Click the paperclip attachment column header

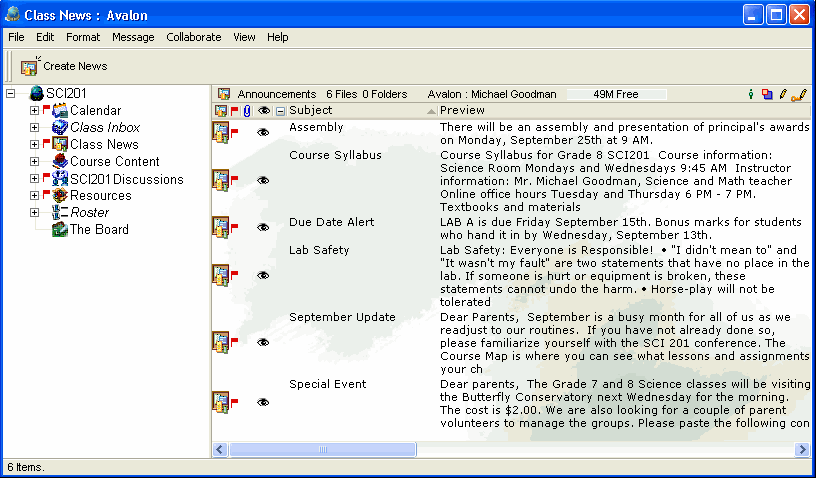click(x=247, y=111)
